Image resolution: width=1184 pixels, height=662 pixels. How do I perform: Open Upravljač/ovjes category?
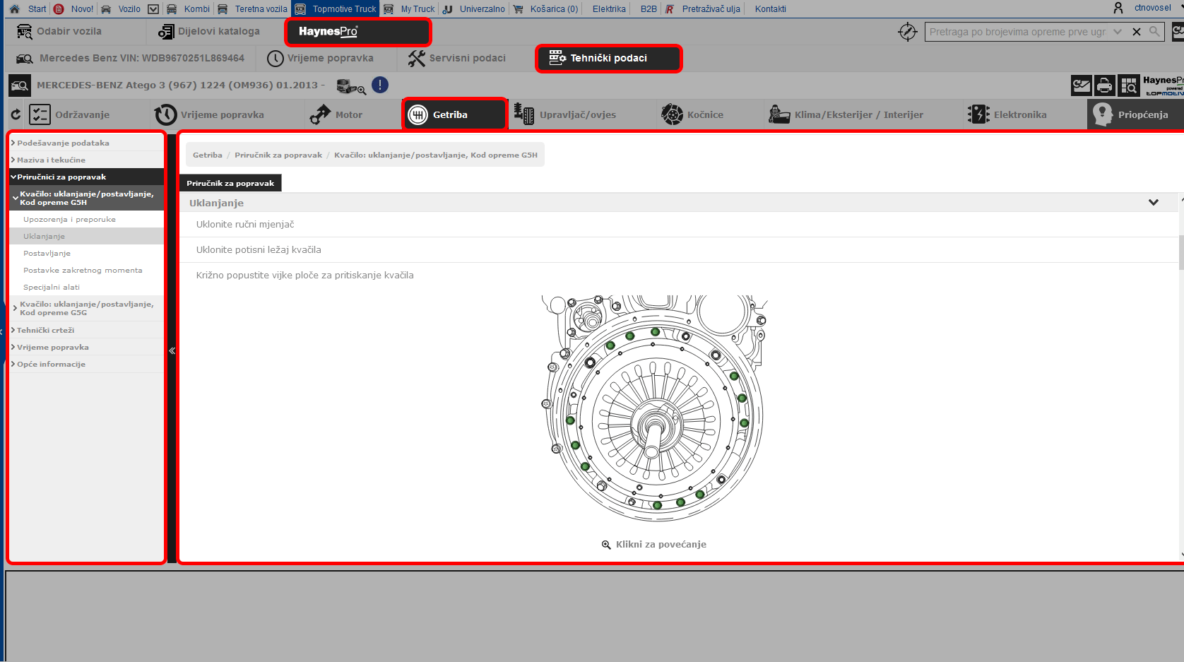coord(565,115)
